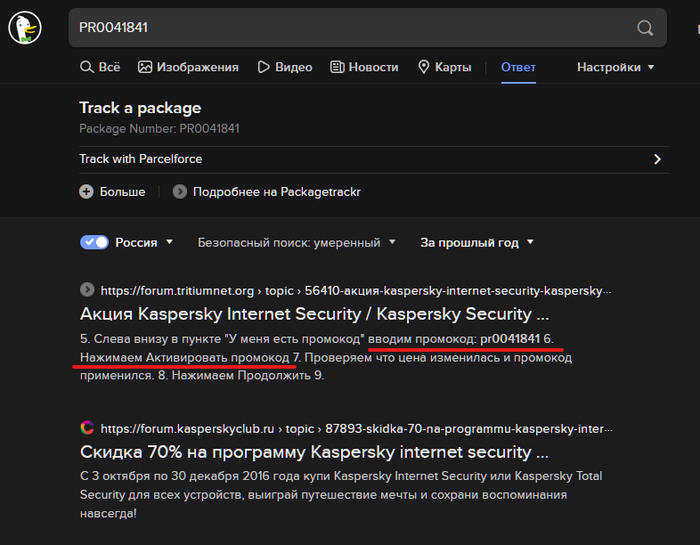Click the Package Number: PR0041841 text
The height and width of the screenshot is (545, 700).
159,129
